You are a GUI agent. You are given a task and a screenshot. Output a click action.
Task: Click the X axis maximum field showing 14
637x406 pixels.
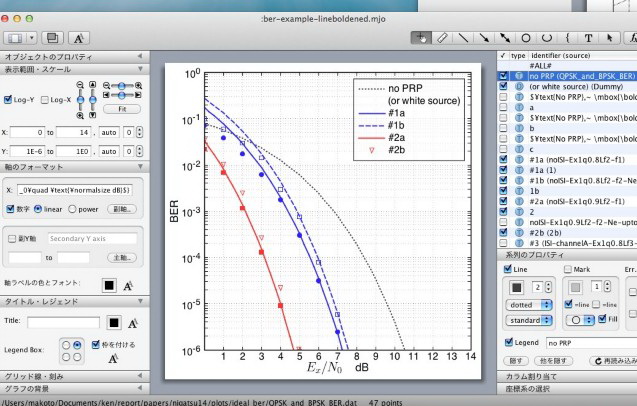[x=73, y=132]
